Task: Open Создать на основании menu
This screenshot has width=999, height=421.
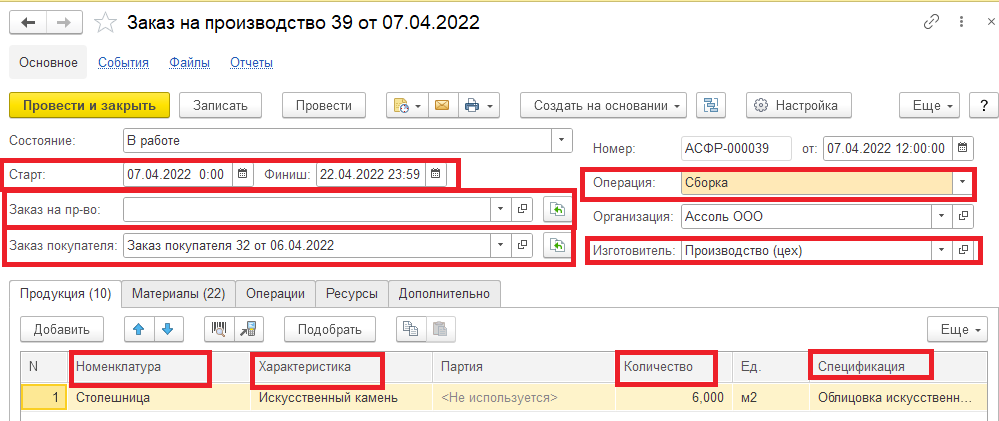Action: point(604,106)
